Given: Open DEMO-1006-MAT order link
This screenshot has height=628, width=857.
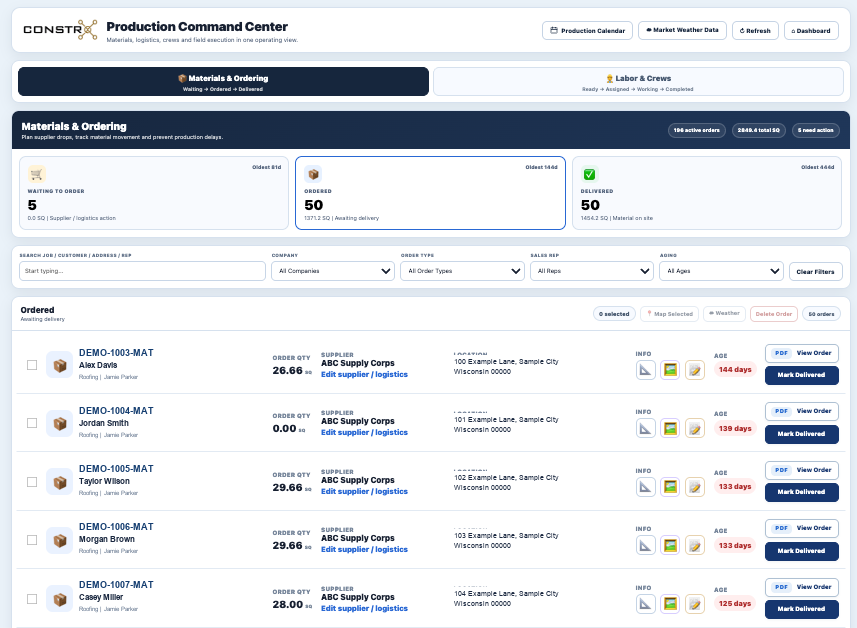Looking at the screenshot, I should click(116, 527).
